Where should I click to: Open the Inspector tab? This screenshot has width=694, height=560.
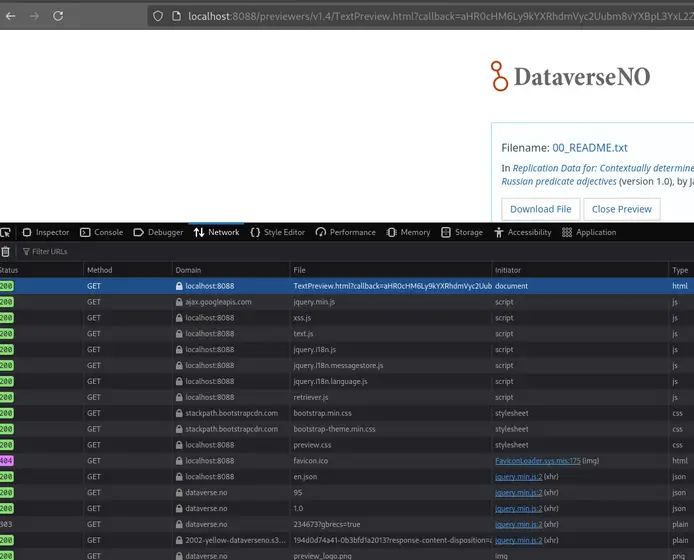coord(46,232)
